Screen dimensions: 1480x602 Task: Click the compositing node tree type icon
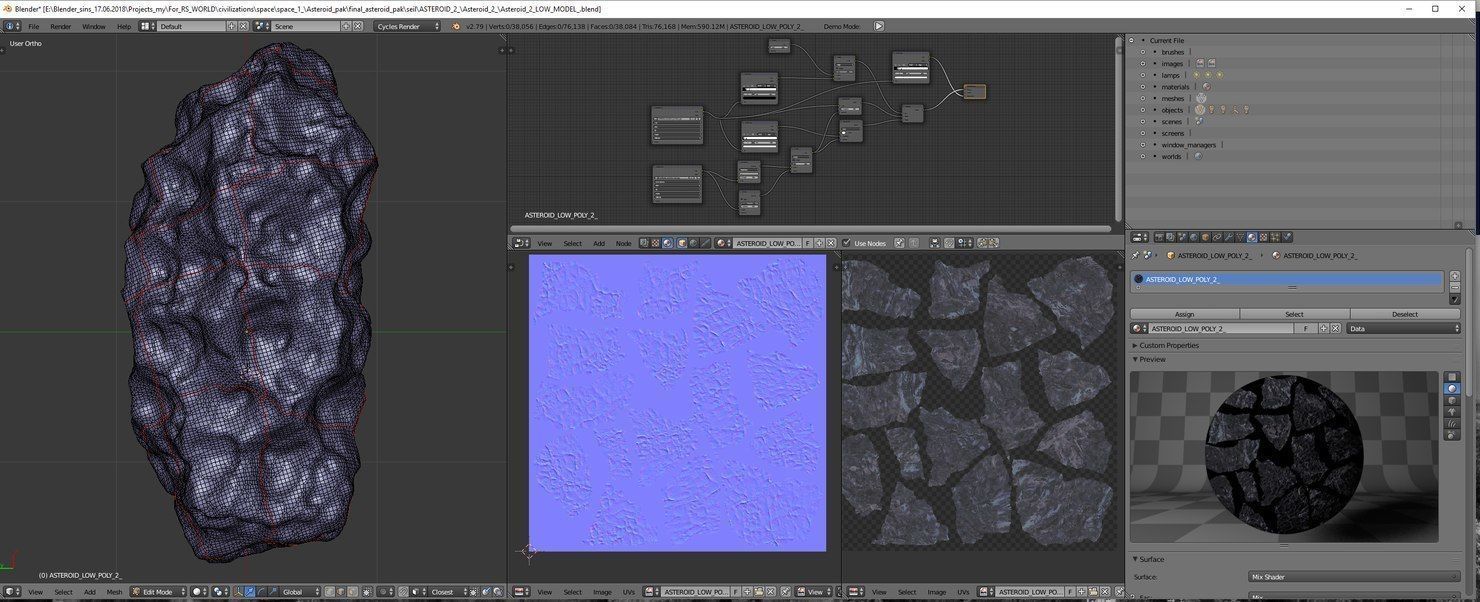click(x=644, y=243)
